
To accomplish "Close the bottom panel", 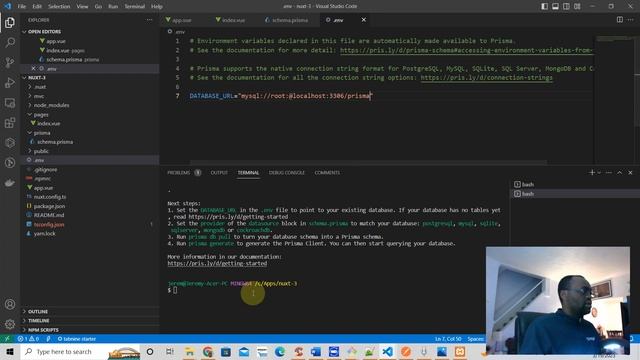I will [x=630, y=173].
